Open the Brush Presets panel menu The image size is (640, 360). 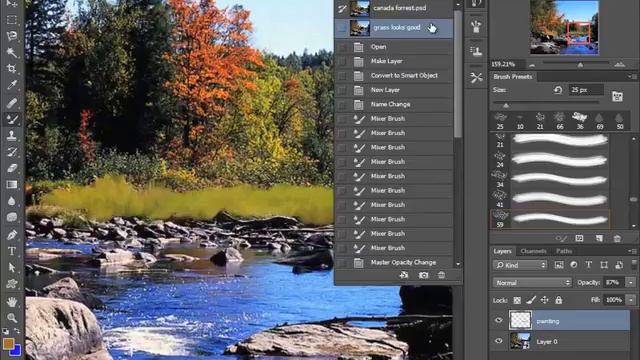coord(632,76)
